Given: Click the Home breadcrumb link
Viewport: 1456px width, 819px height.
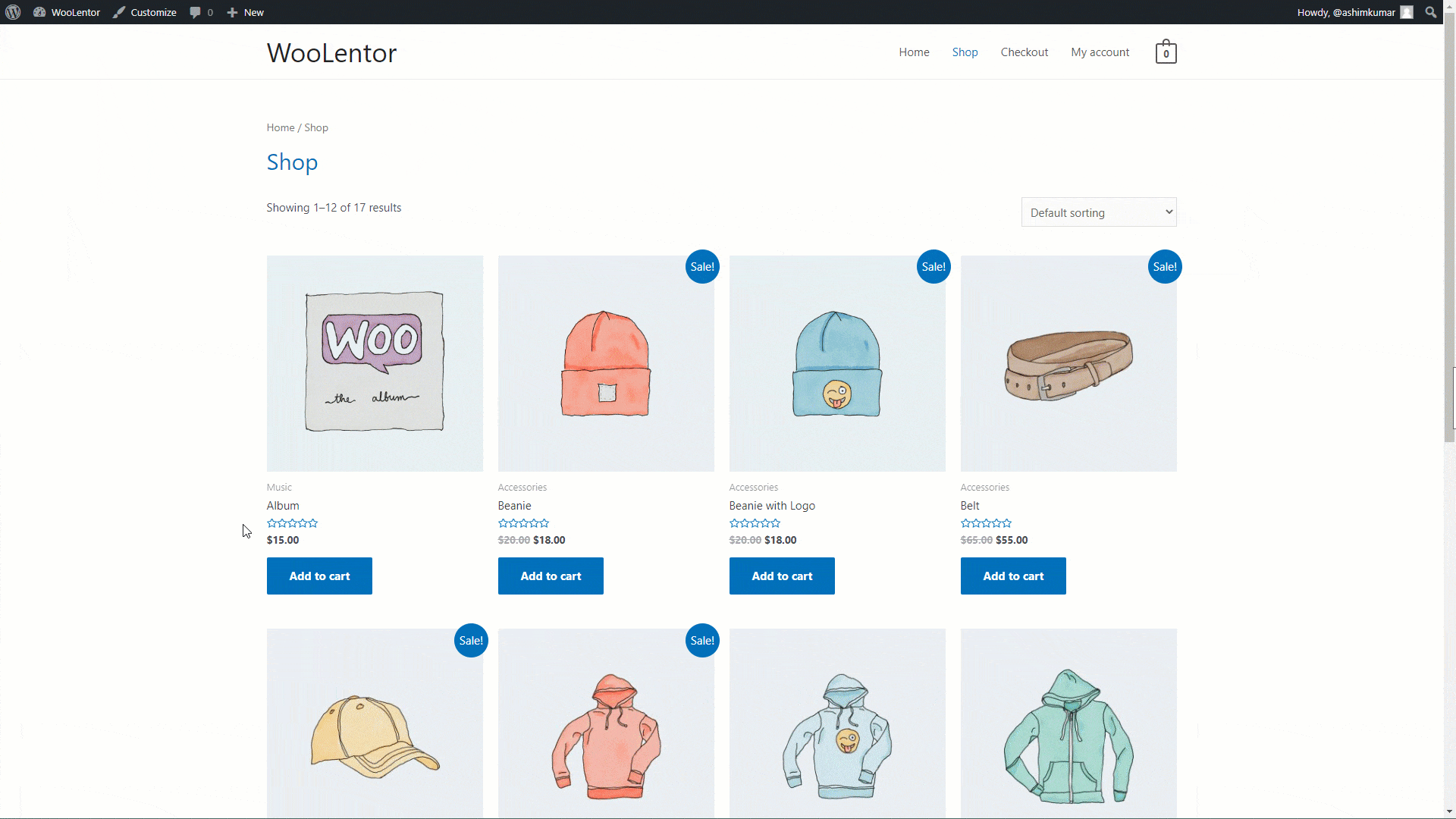Looking at the screenshot, I should (280, 127).
